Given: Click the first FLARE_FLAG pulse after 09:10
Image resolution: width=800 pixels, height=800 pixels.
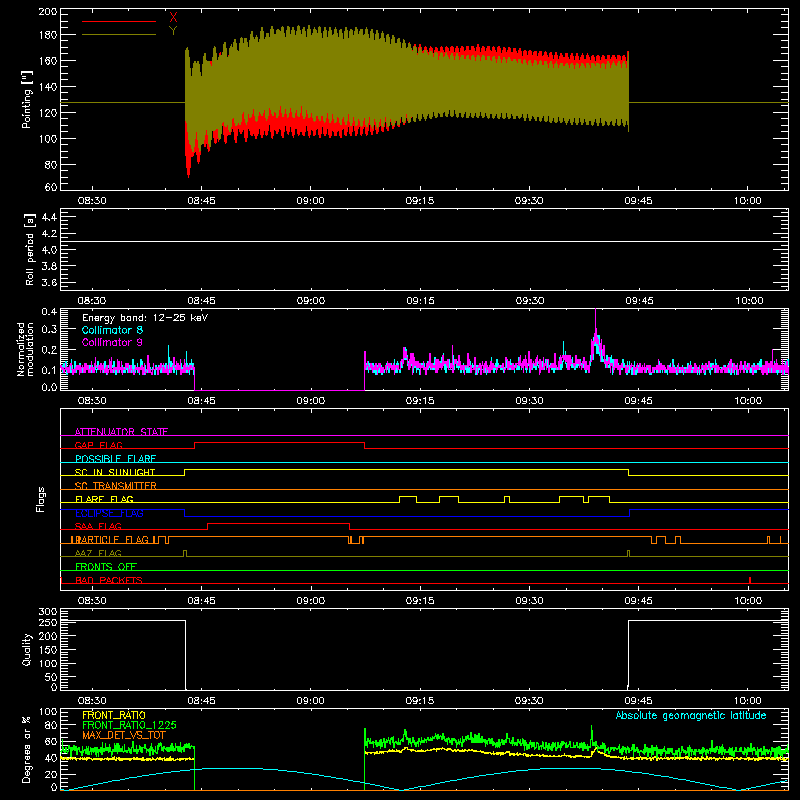Looking at the screenshot, I should click(408, 496).
